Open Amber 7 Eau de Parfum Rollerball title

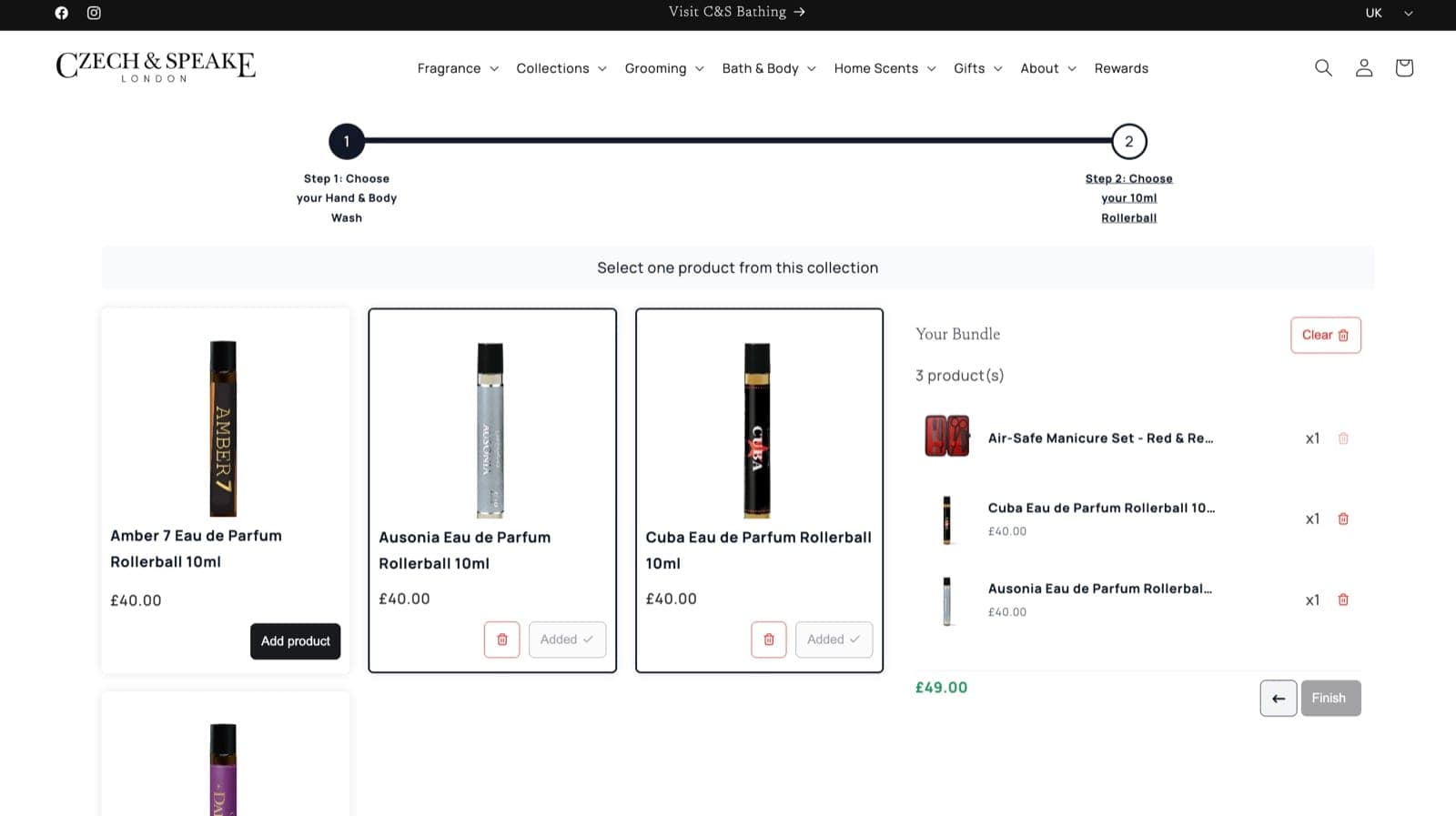pyautogui.click(x=197, y=549)
